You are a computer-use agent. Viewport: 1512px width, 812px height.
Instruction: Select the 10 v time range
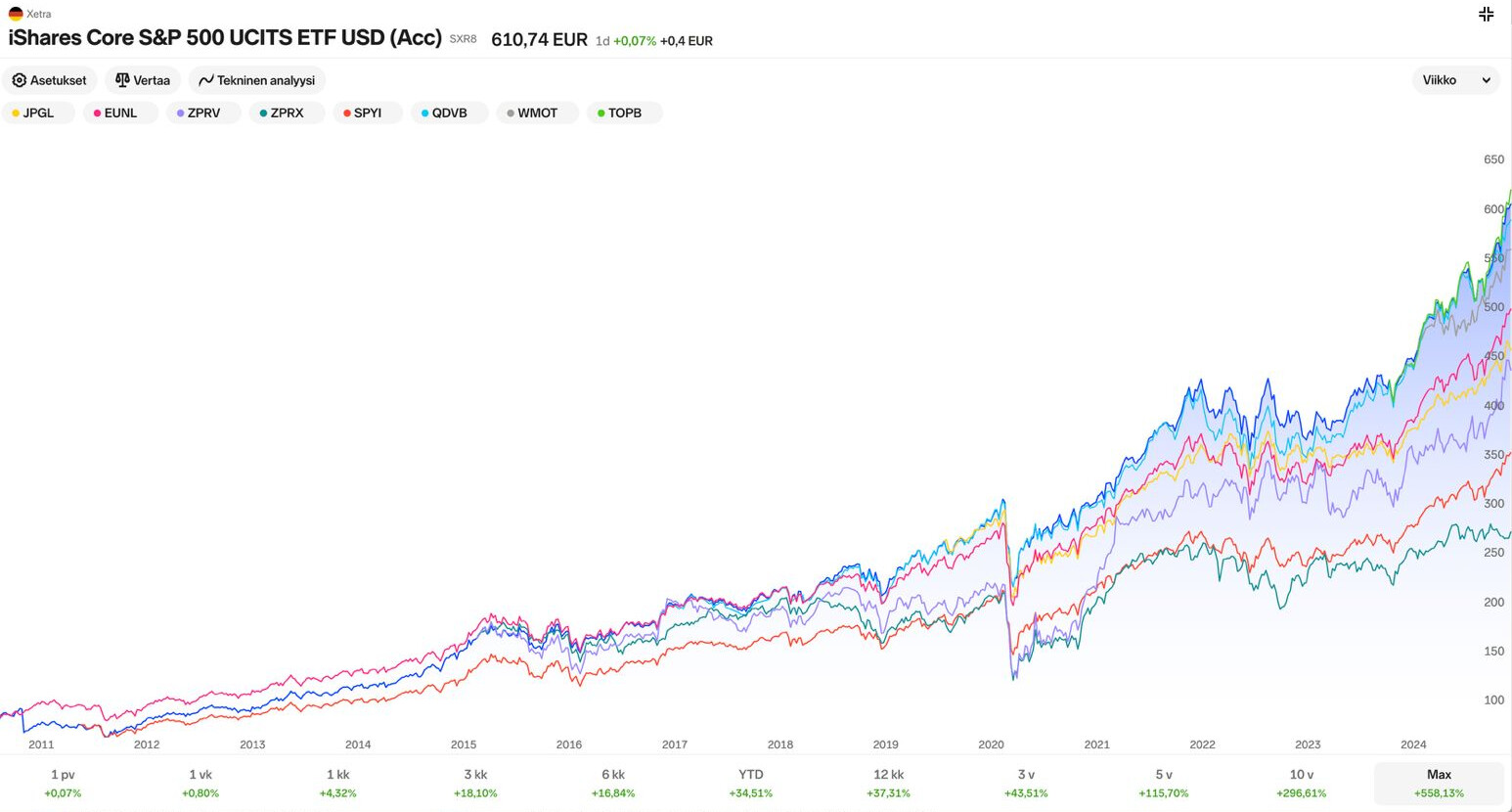tap(1302, 783)
